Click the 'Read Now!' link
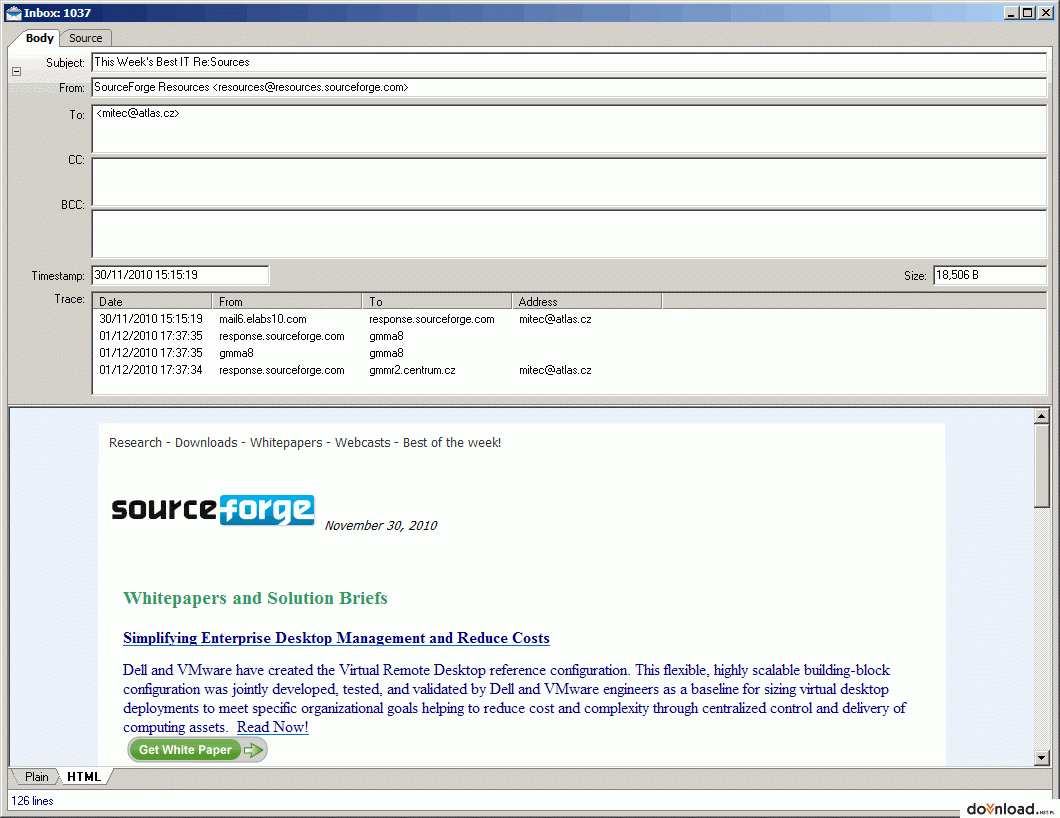The width and height of the screenshot is (1060, 818). pyautogui.click(x=272, y=727)
